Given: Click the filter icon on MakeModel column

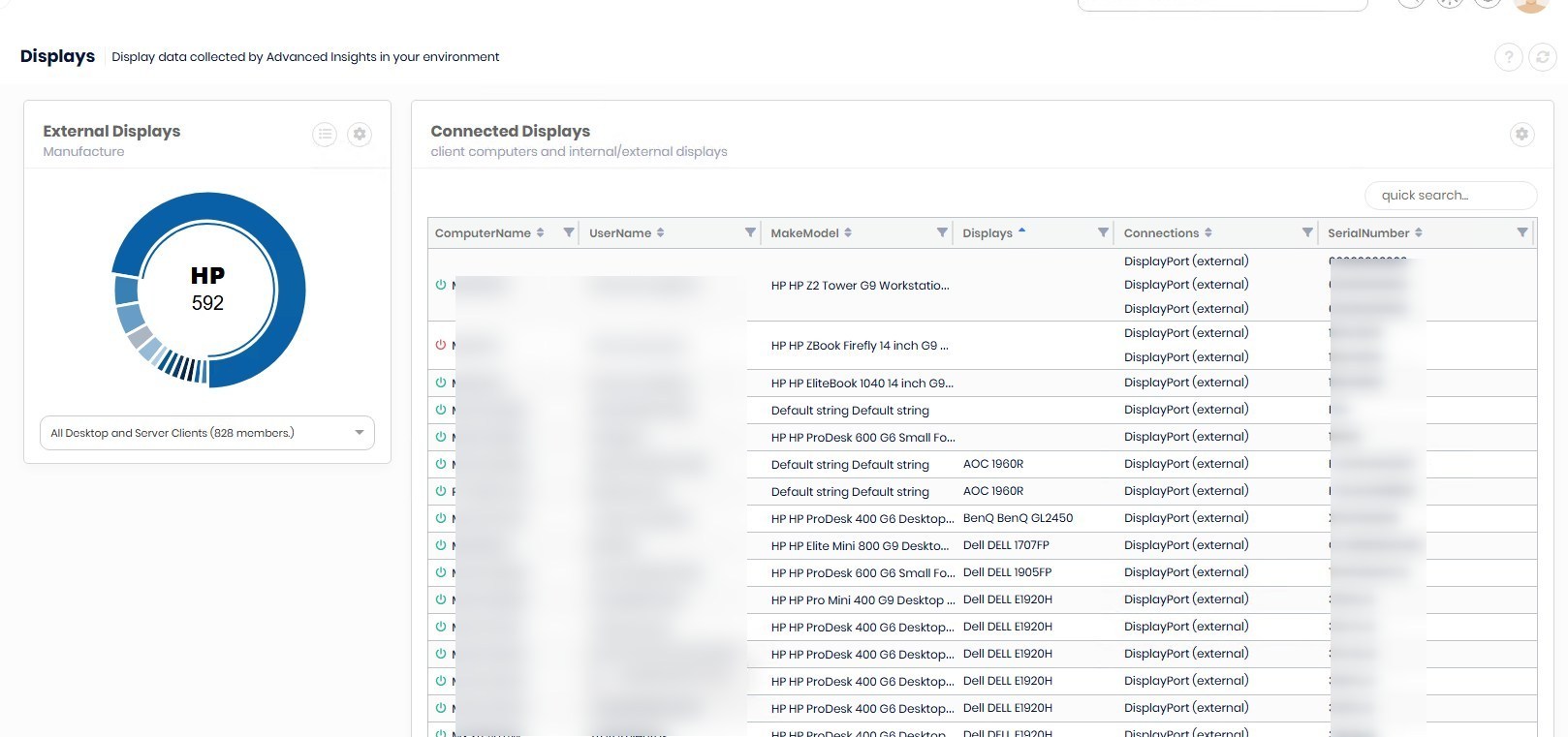Looking at the screenshot, I should click(x=942, y=232).
